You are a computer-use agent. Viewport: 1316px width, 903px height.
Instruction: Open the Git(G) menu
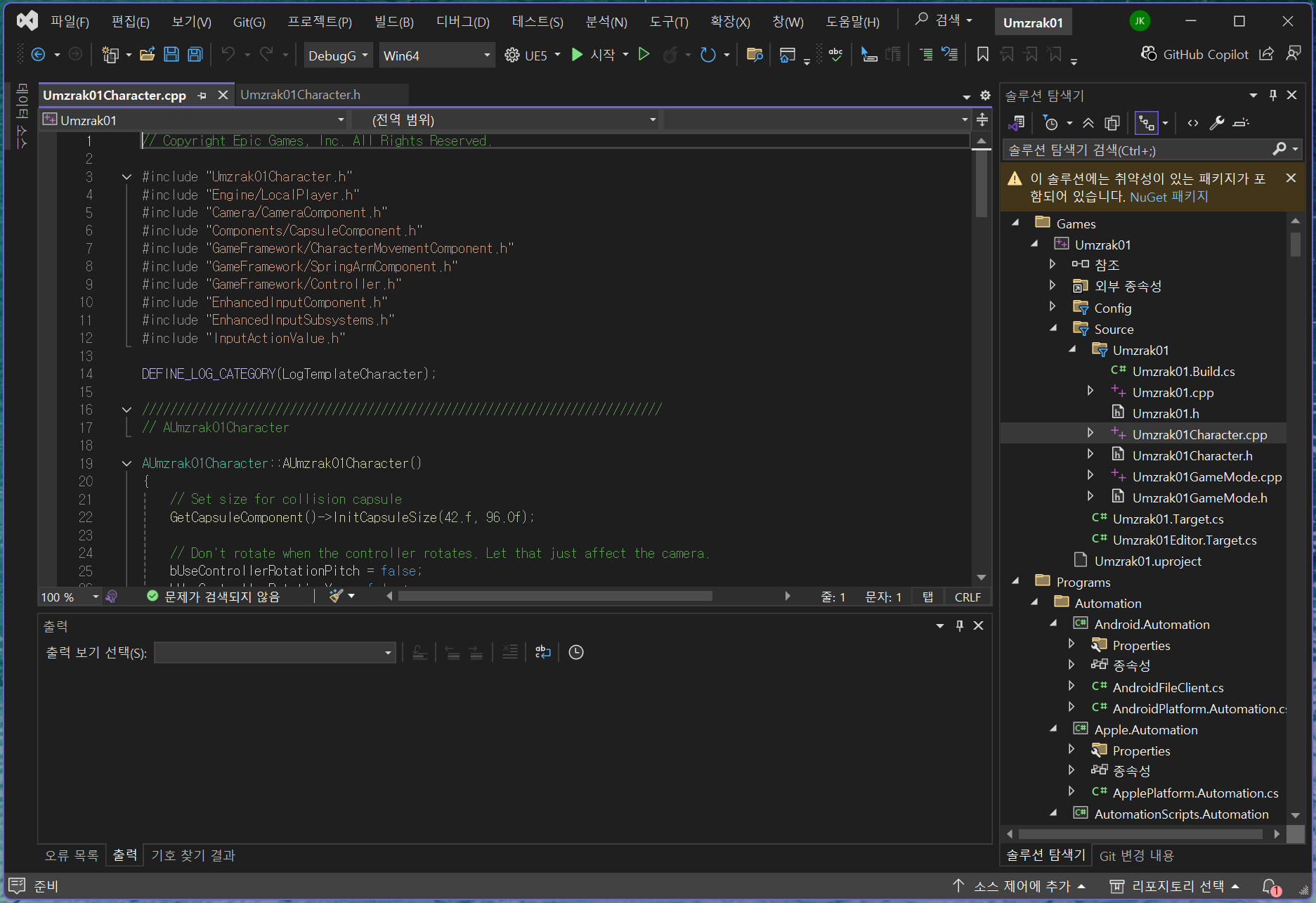pos(249,22)
